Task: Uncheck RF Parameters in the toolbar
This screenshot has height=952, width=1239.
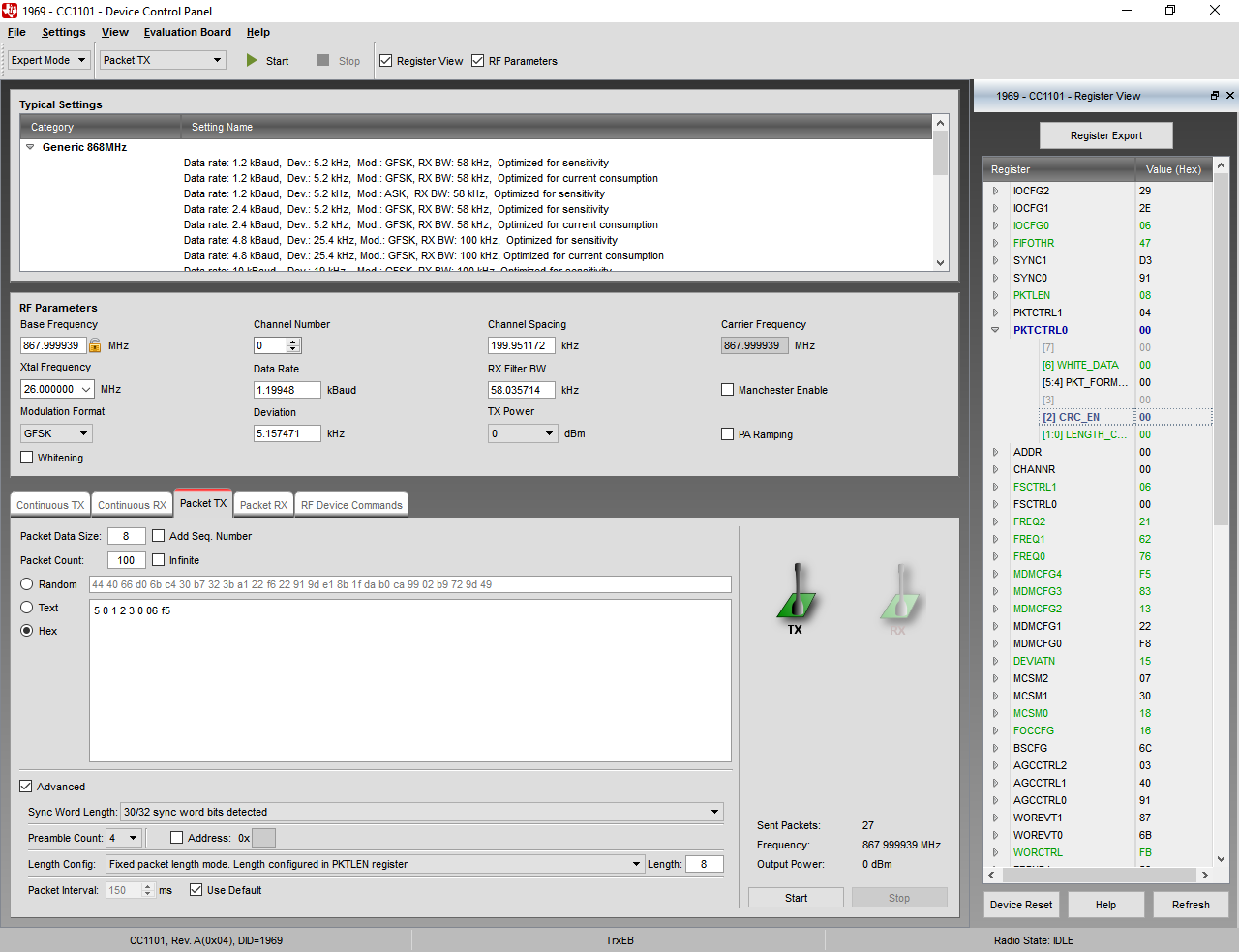Action: point(477,60)
